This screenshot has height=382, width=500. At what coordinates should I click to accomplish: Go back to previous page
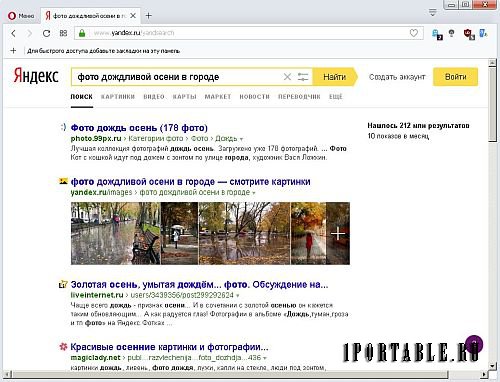point(14,33)
